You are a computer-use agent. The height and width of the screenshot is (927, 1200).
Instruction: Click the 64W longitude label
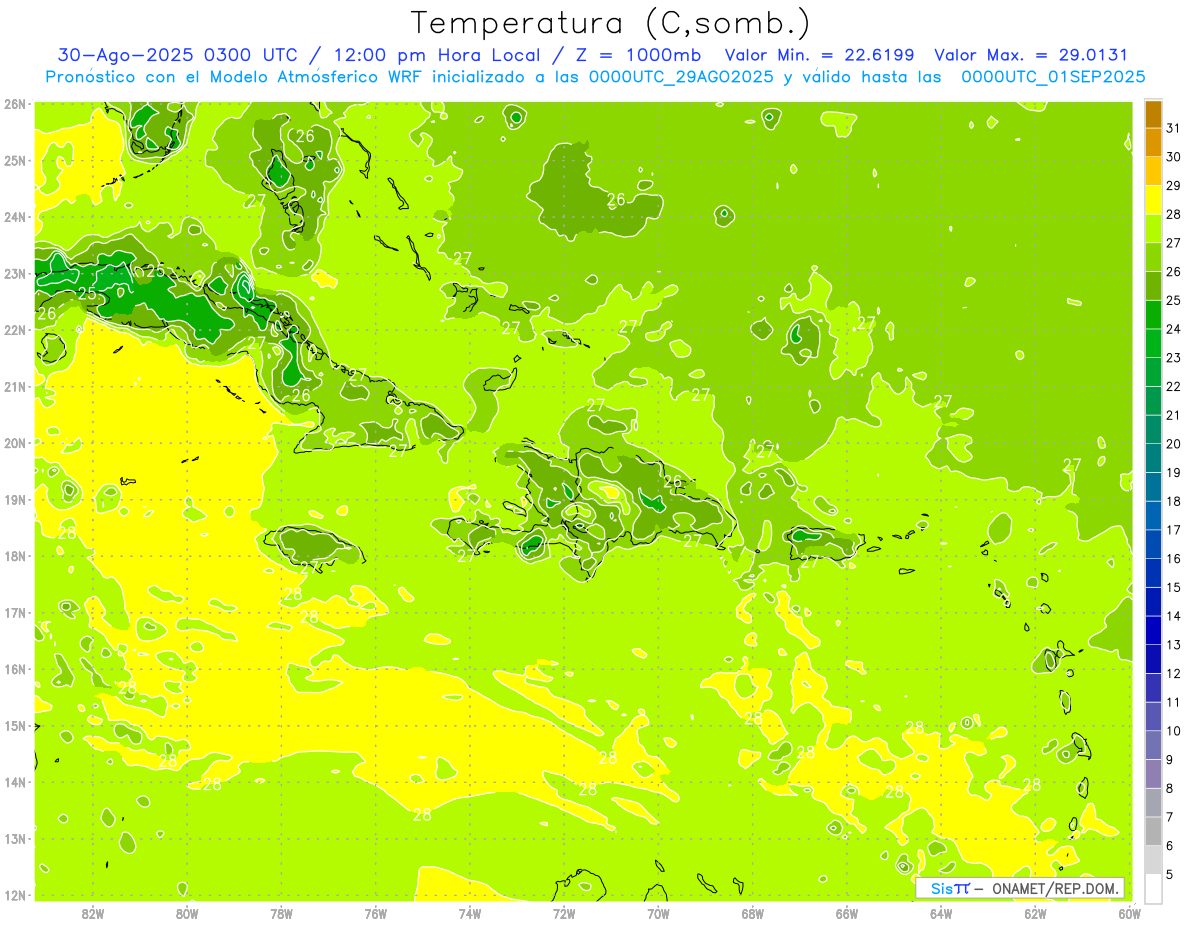[941, 913]
